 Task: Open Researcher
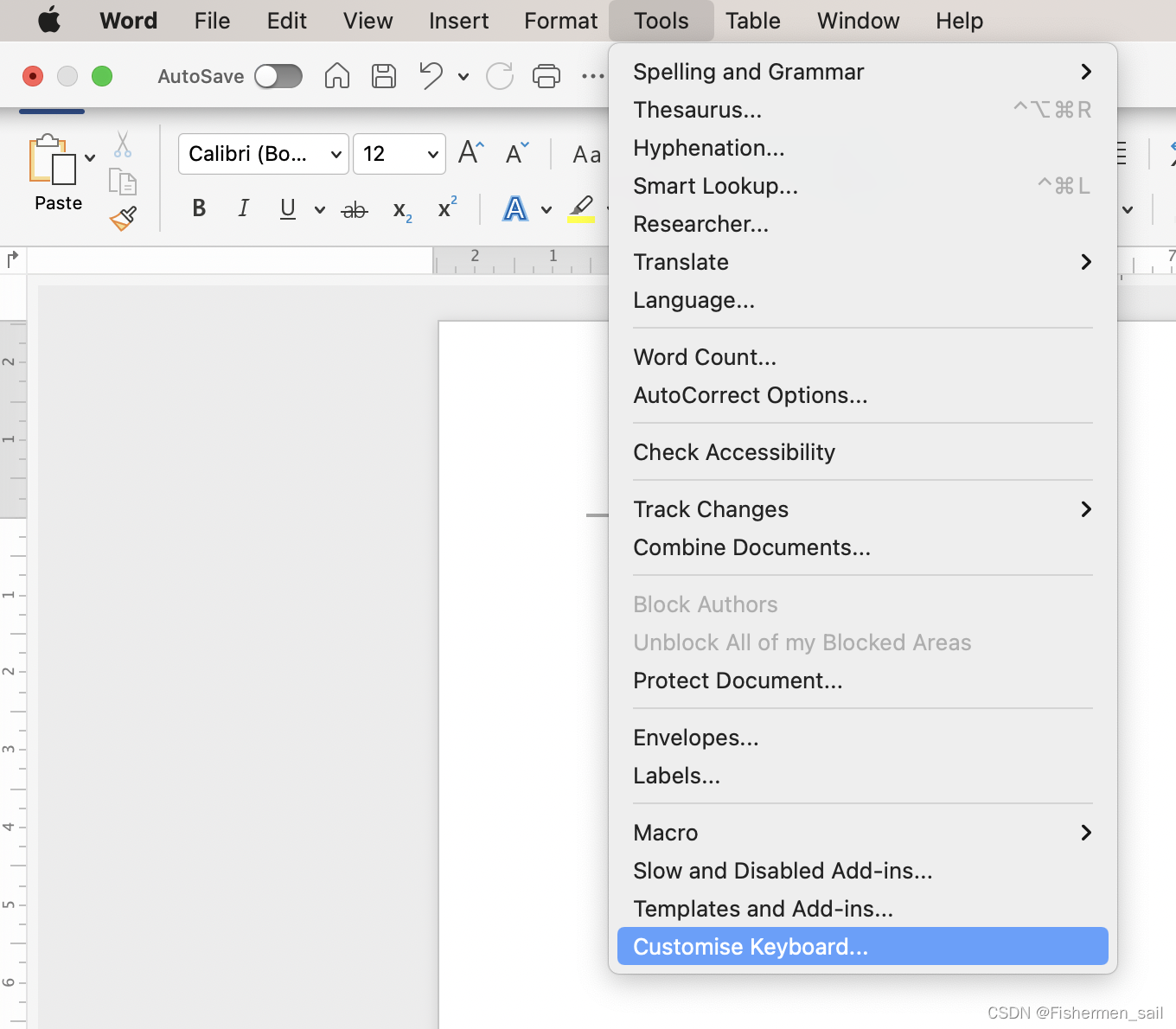(x=863, y=224)
